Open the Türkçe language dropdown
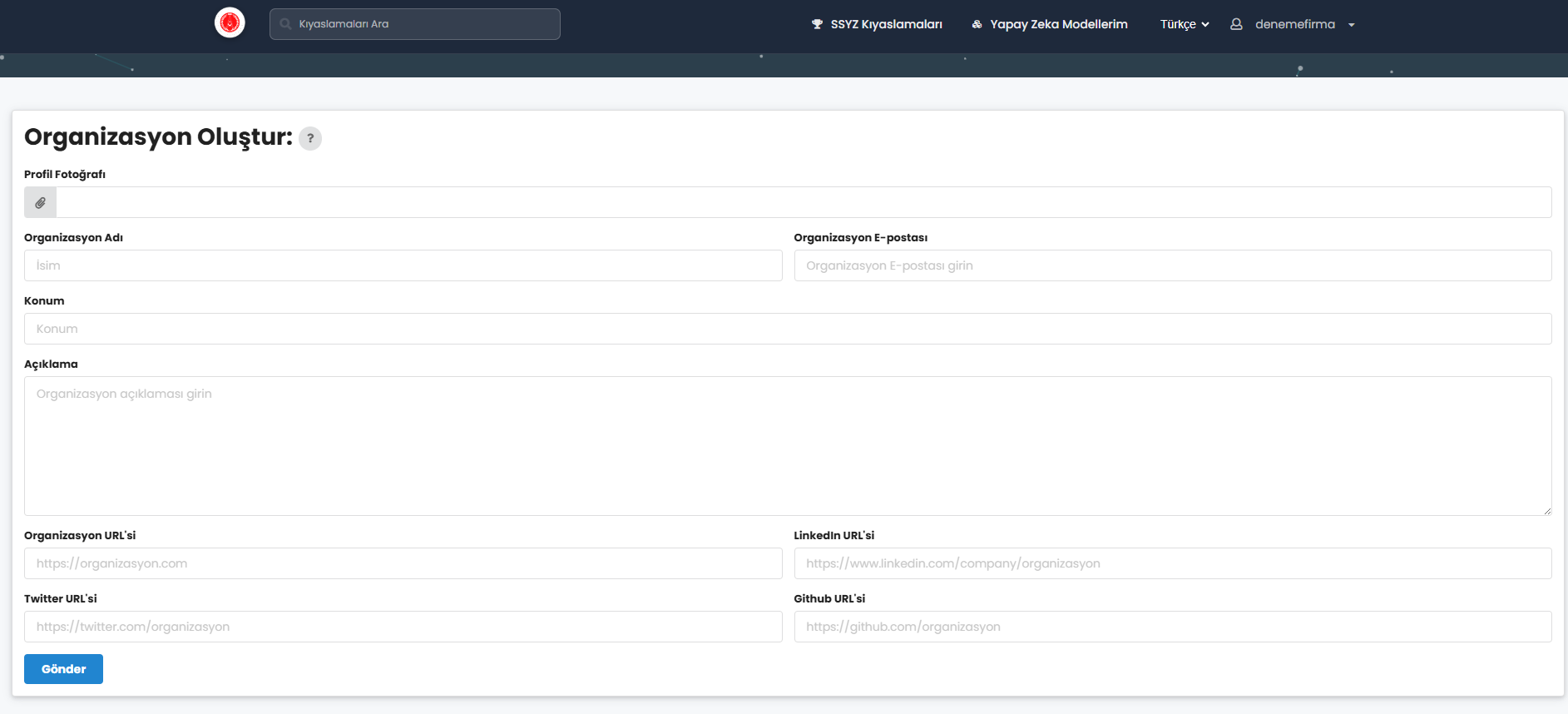The image size is (1568, 714). pyautogui.click(x=1184, y=24)
